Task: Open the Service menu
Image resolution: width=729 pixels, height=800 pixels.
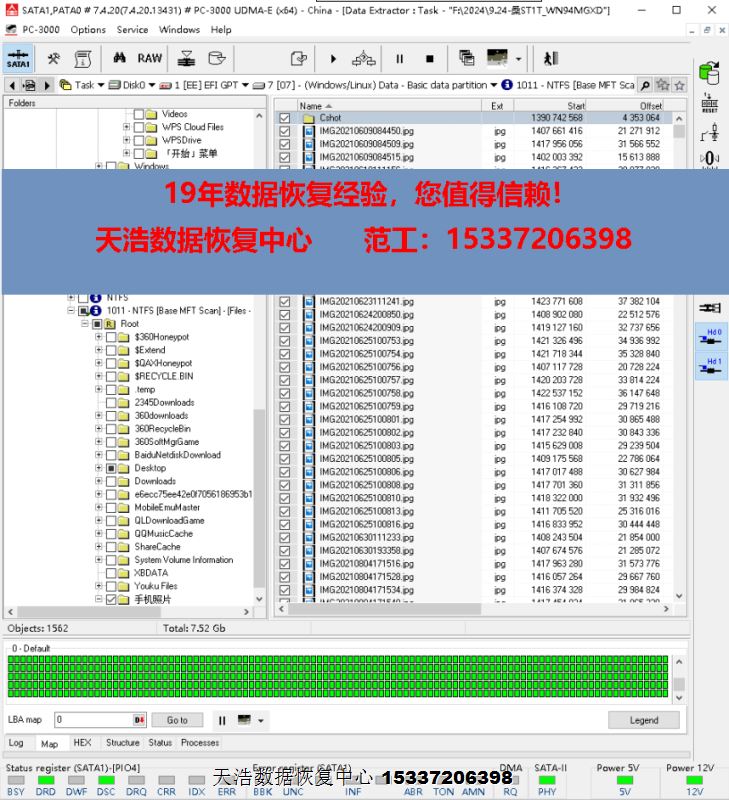Action: tap(132, 30)
